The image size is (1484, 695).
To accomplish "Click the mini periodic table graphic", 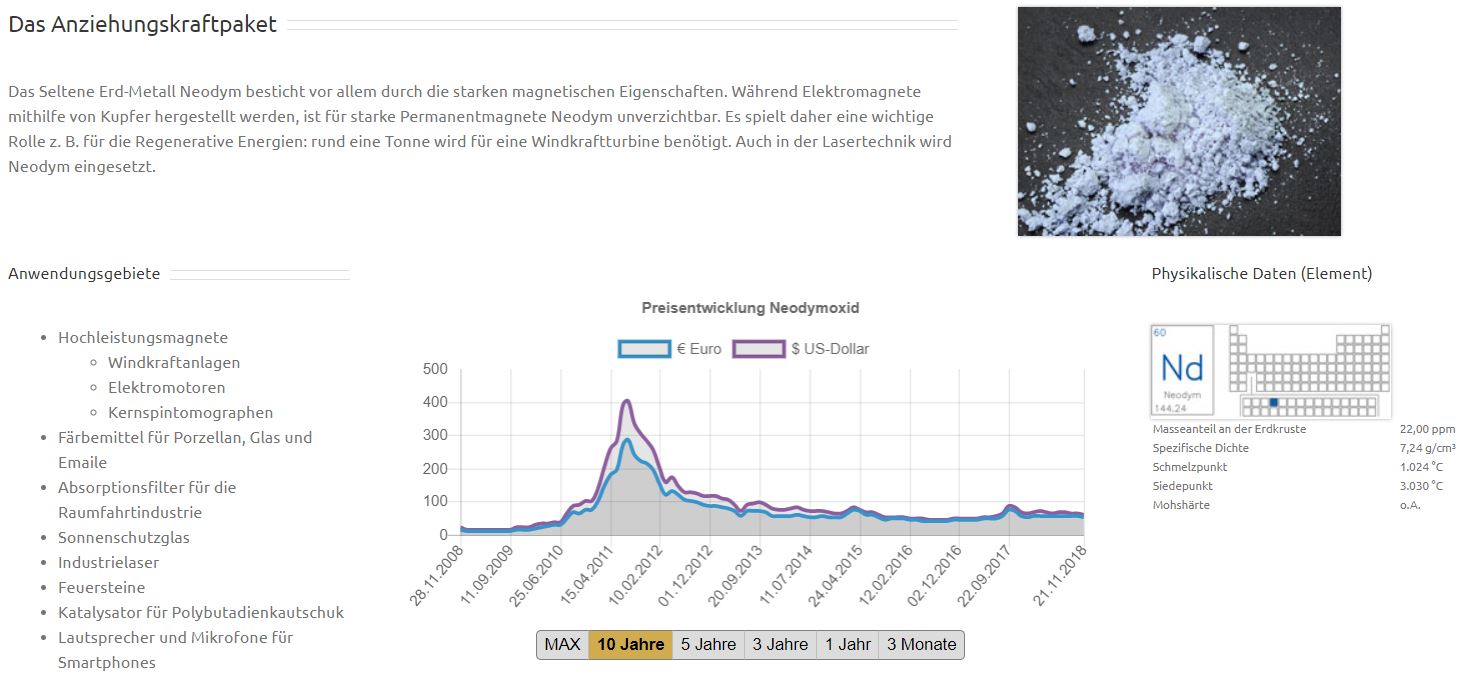I will coord(1308,370).
